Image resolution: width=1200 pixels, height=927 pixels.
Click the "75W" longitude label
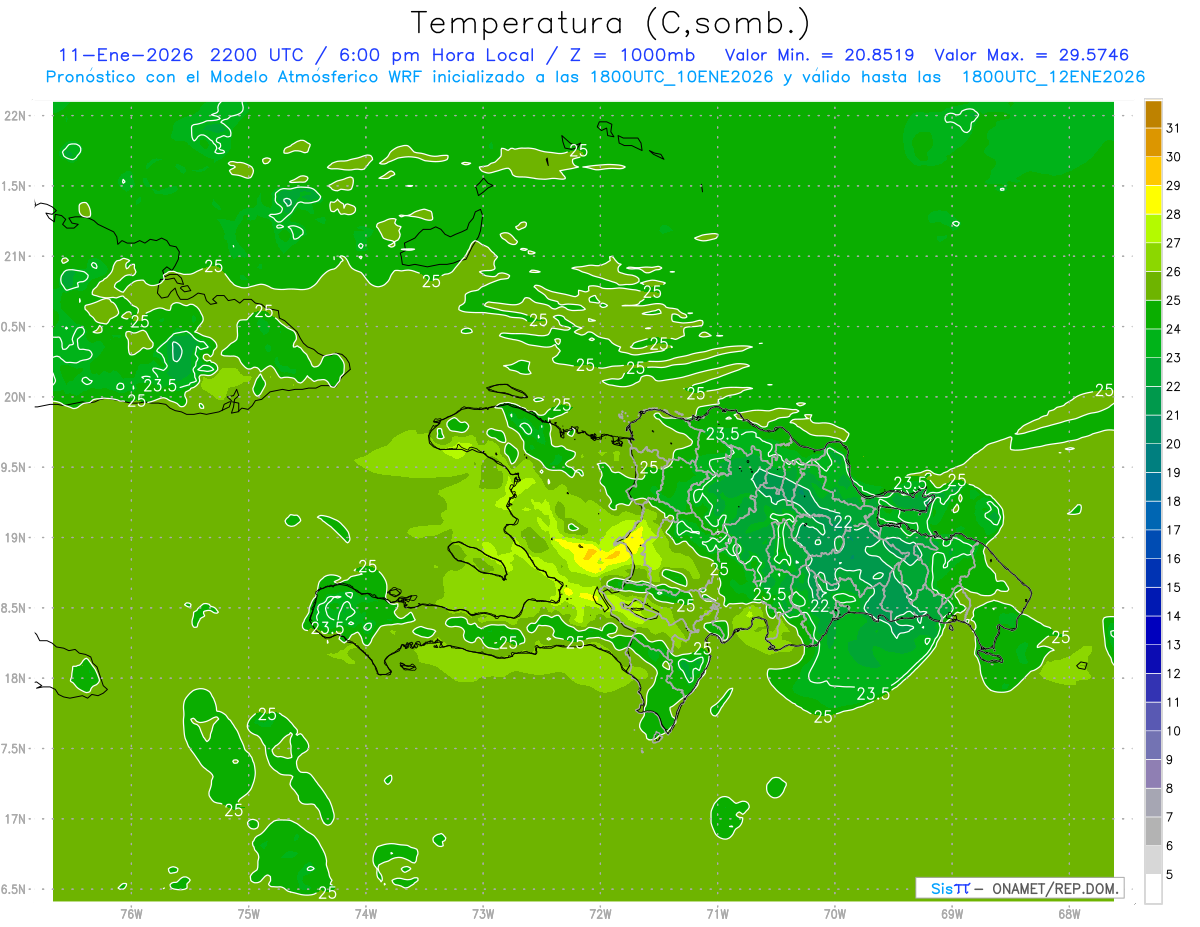point(248,914)
